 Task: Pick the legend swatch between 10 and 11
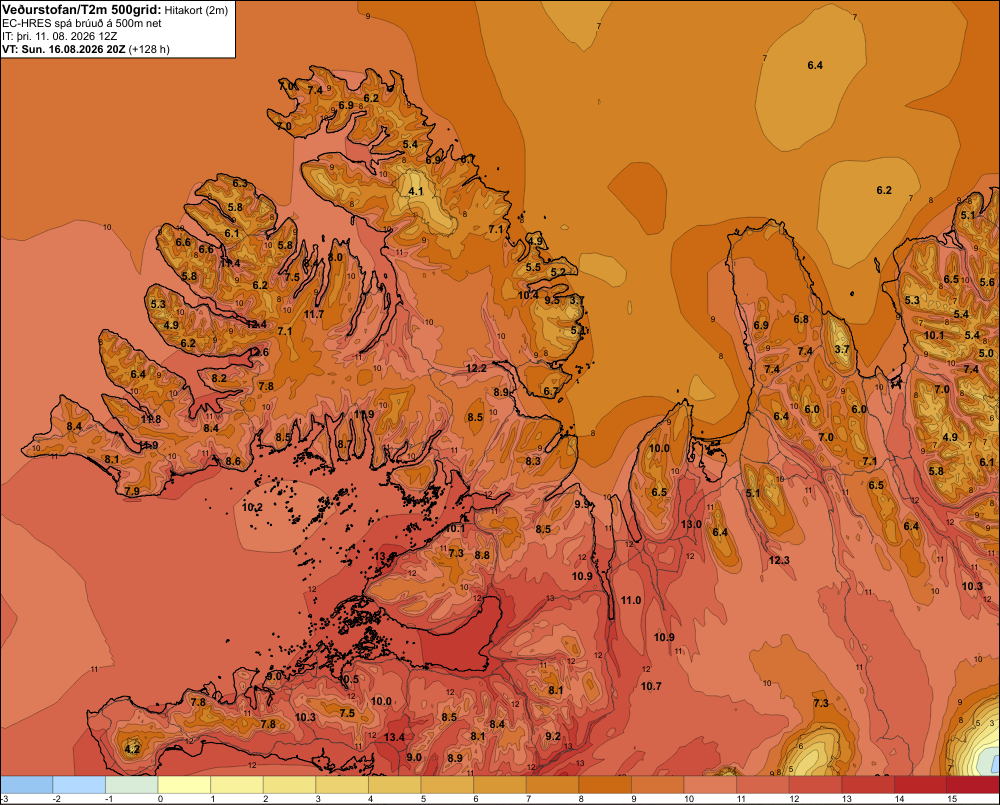coord(710,784)
